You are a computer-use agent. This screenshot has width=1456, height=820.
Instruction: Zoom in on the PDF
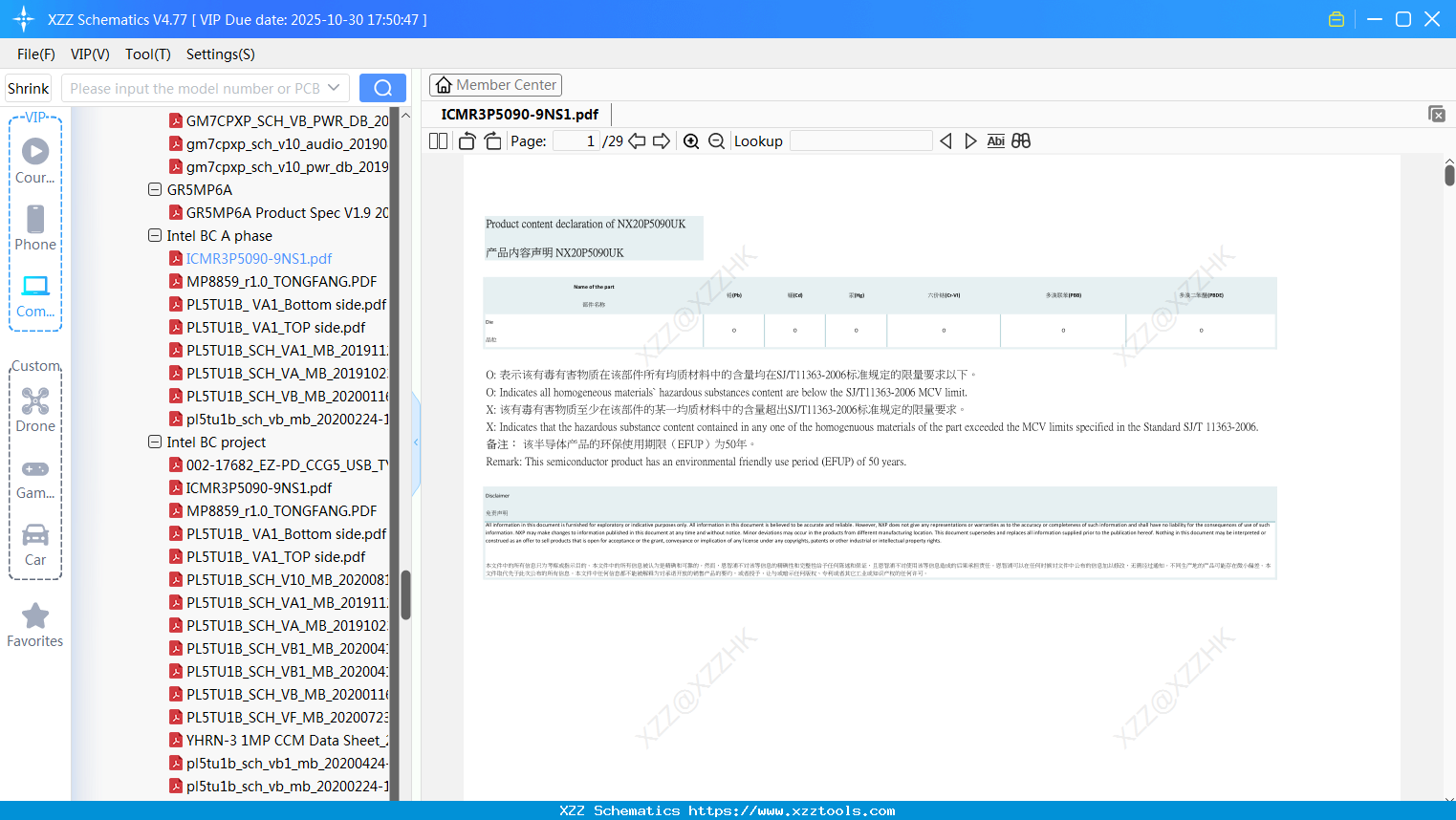[x=691, y=141]
